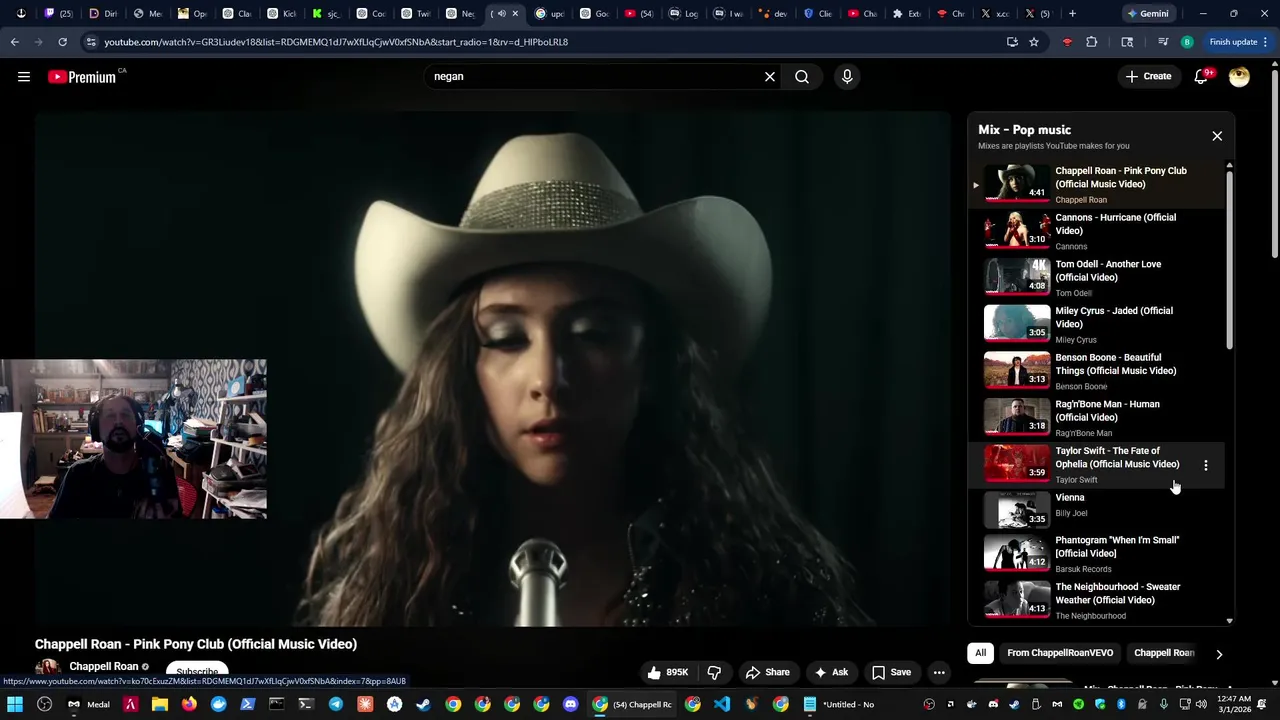Subscribe to Chappell Roan channel
This screenshot has width=1280, height=720.
click(x=197, y=673)
